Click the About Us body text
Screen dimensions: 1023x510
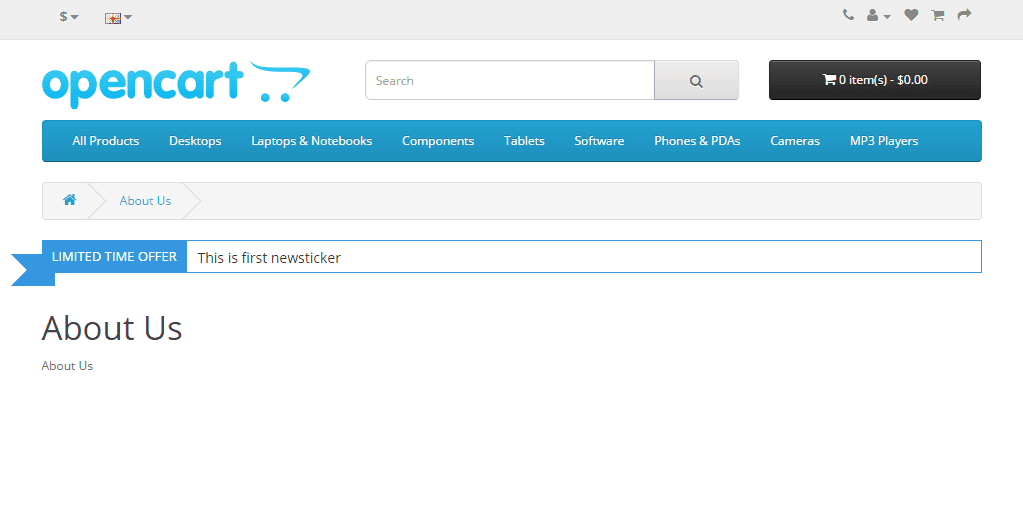click(x=67, y=366)
